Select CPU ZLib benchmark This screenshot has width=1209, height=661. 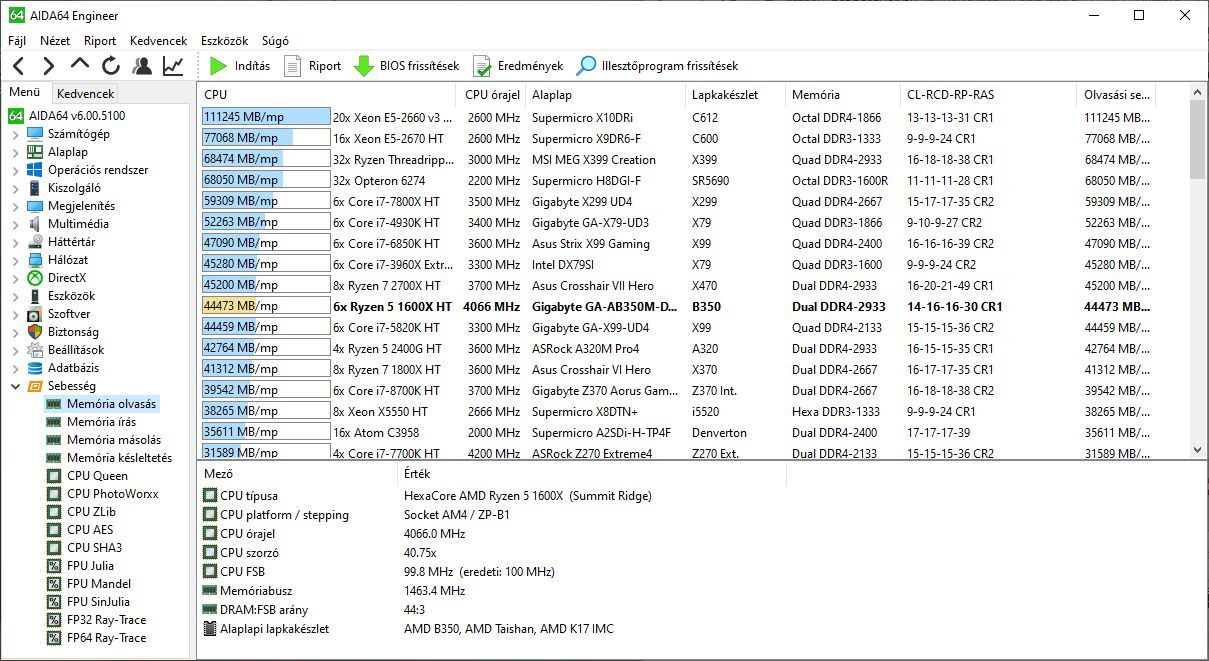point(92,511)
